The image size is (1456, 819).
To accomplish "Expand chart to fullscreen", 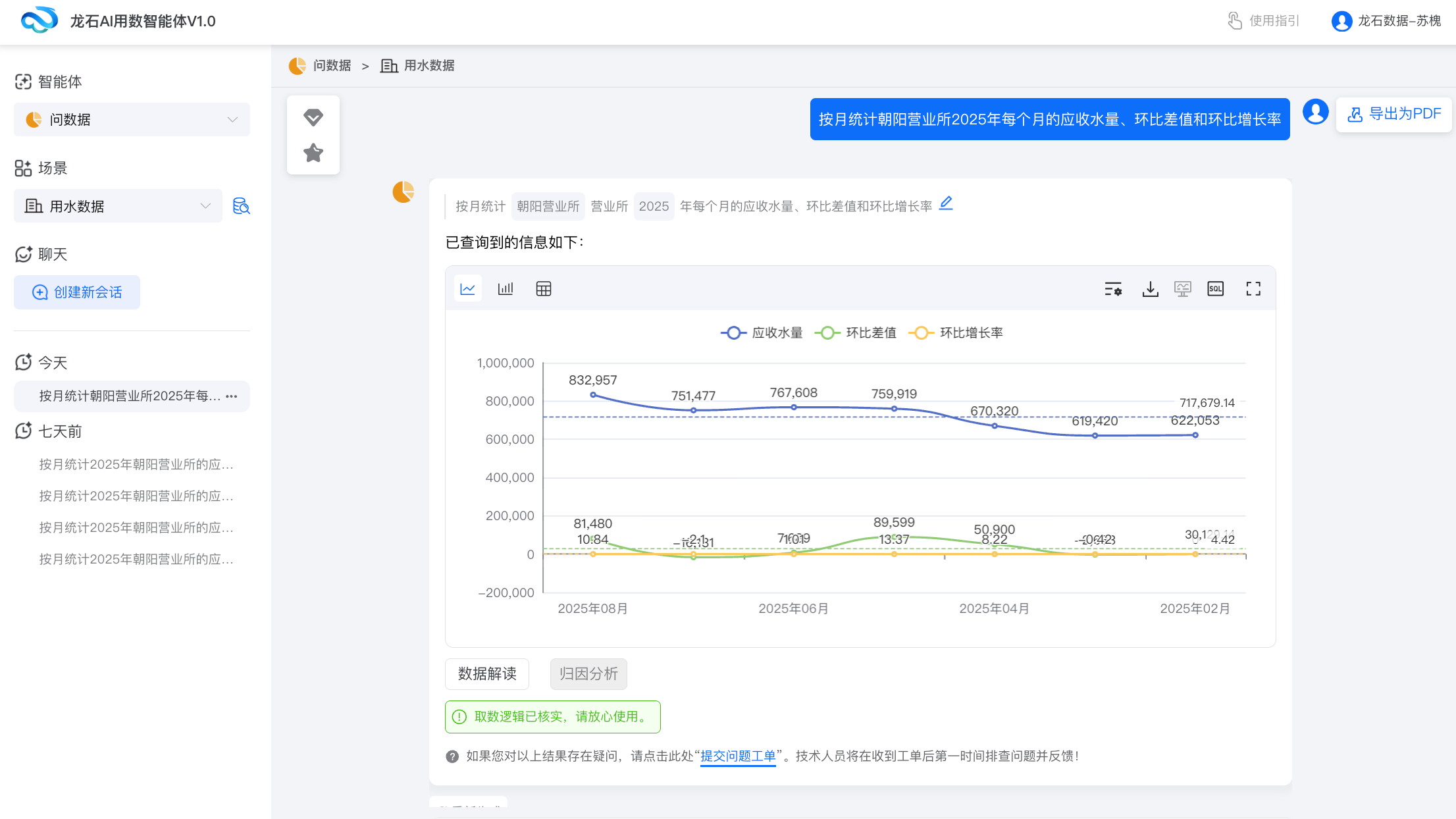I will 1253,288.
